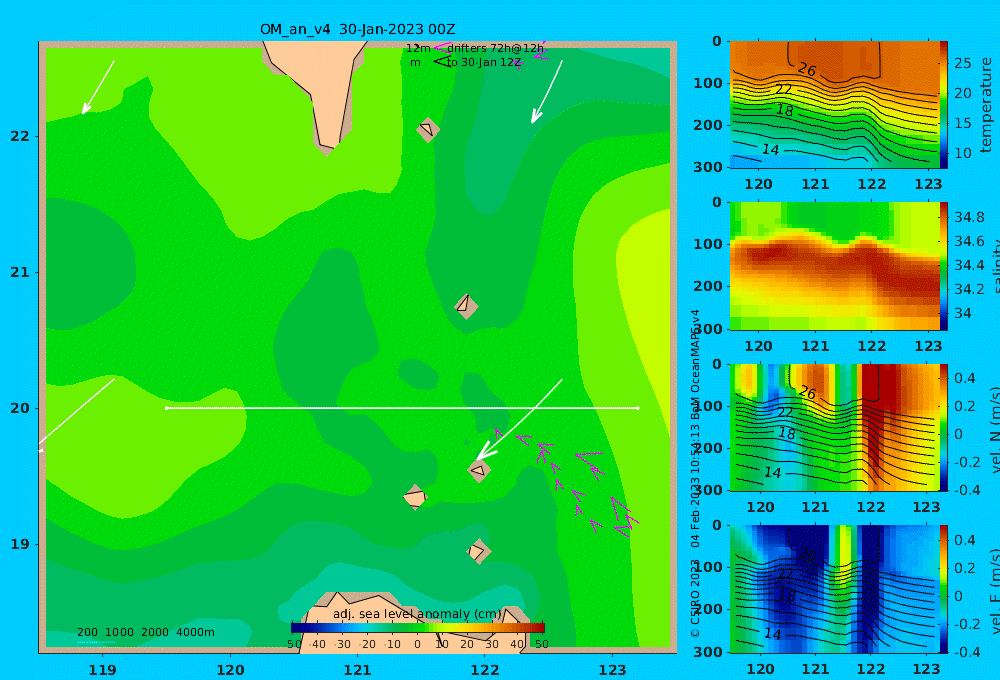Click the 'to 30-Jan 12Z' legend text
The image size is (1000, 680).
coord(484,63)
